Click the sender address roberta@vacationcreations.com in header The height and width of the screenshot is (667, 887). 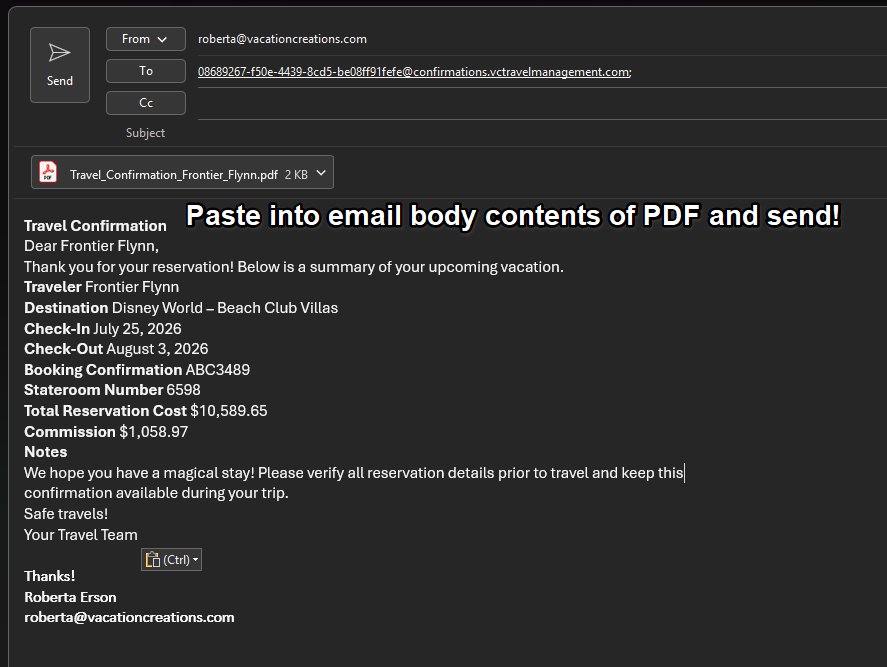pyautogui.click(x=282, y=39)
